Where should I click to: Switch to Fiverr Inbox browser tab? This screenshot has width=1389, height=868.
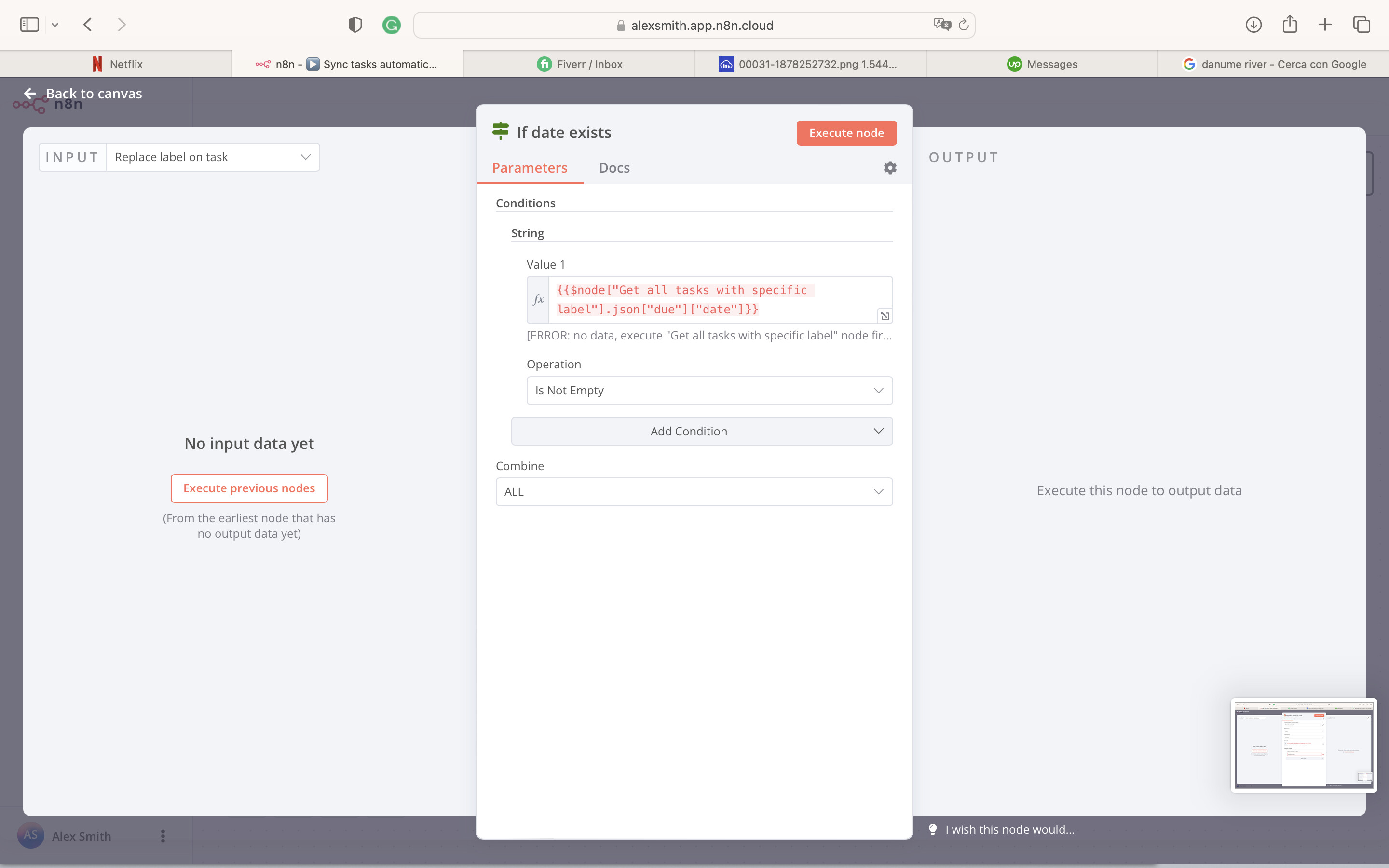(580, 64)
